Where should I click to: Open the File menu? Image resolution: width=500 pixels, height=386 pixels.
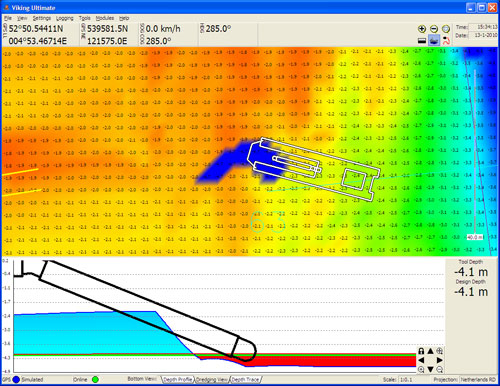pos(8,18)
